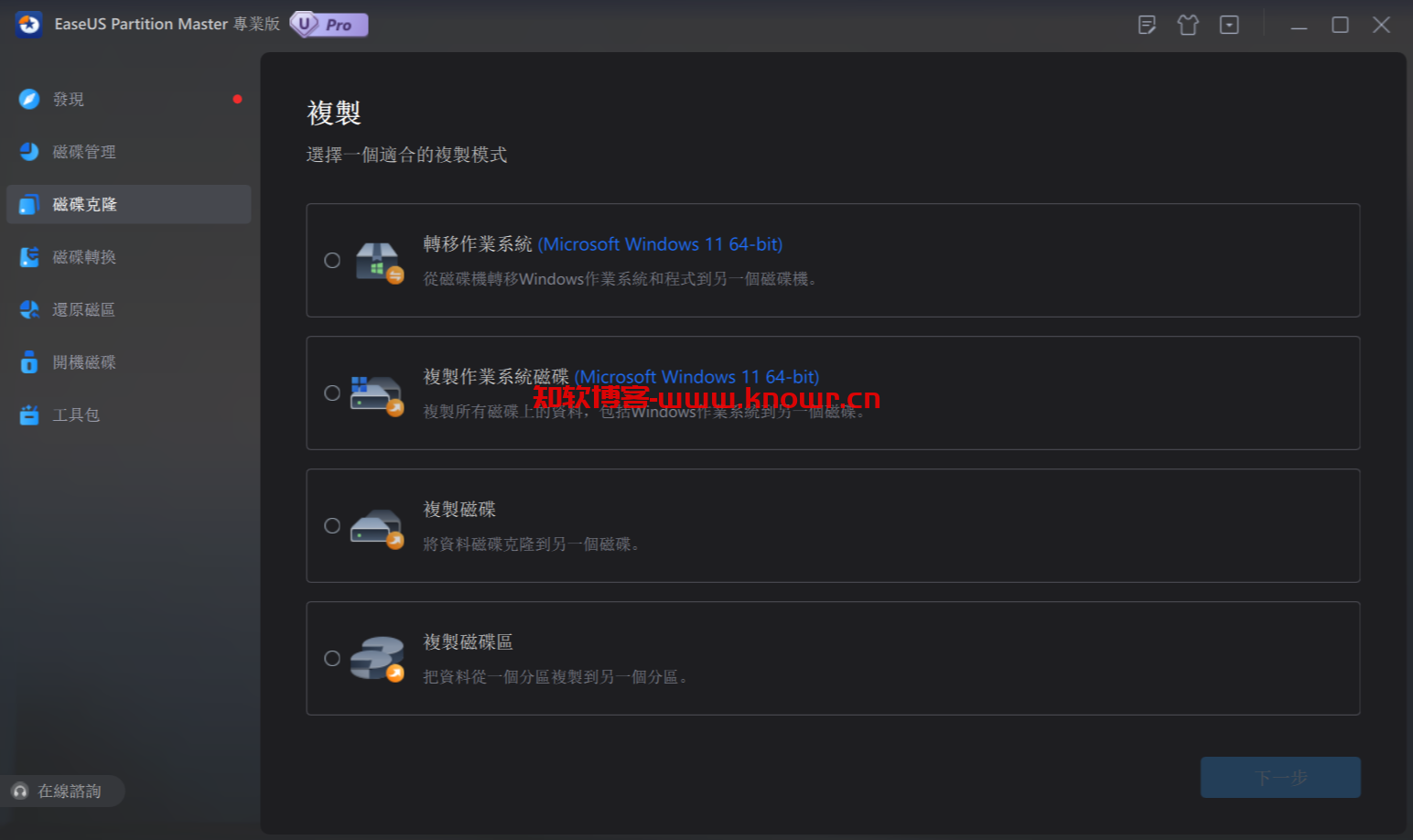Click the 磁碟管理 pie icon
Viewport: 1413px width, 840px height.
pos(29,152)
